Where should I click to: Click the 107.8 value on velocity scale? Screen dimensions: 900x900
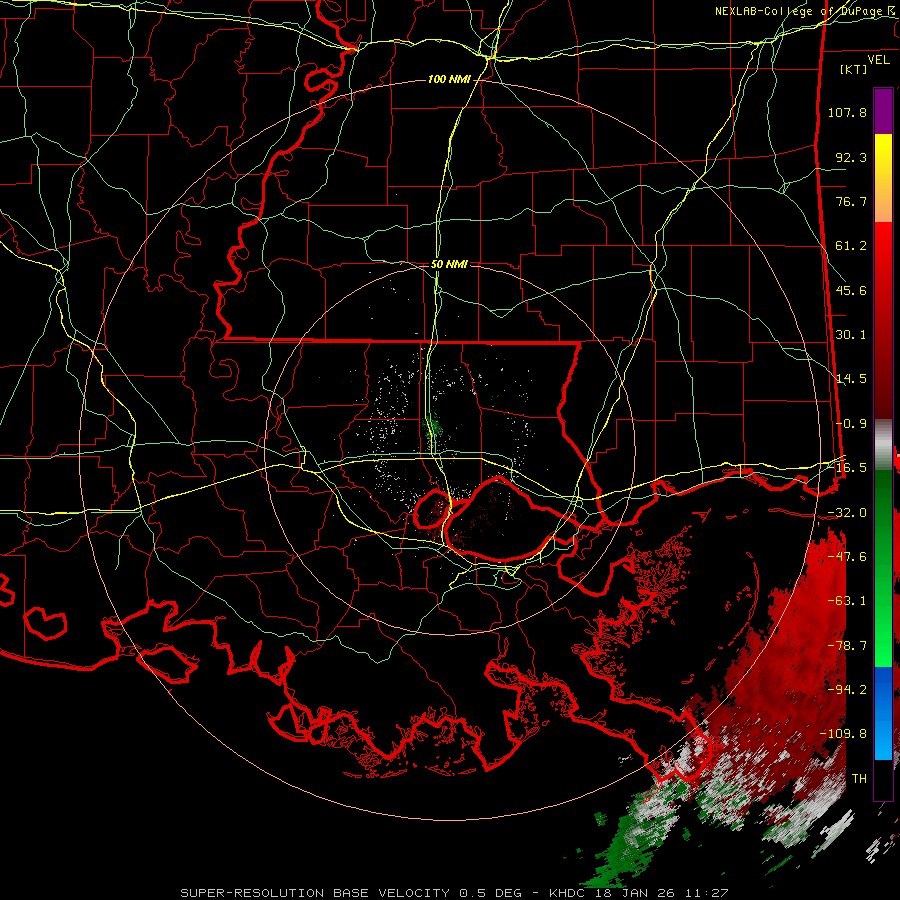click(847, 112)
